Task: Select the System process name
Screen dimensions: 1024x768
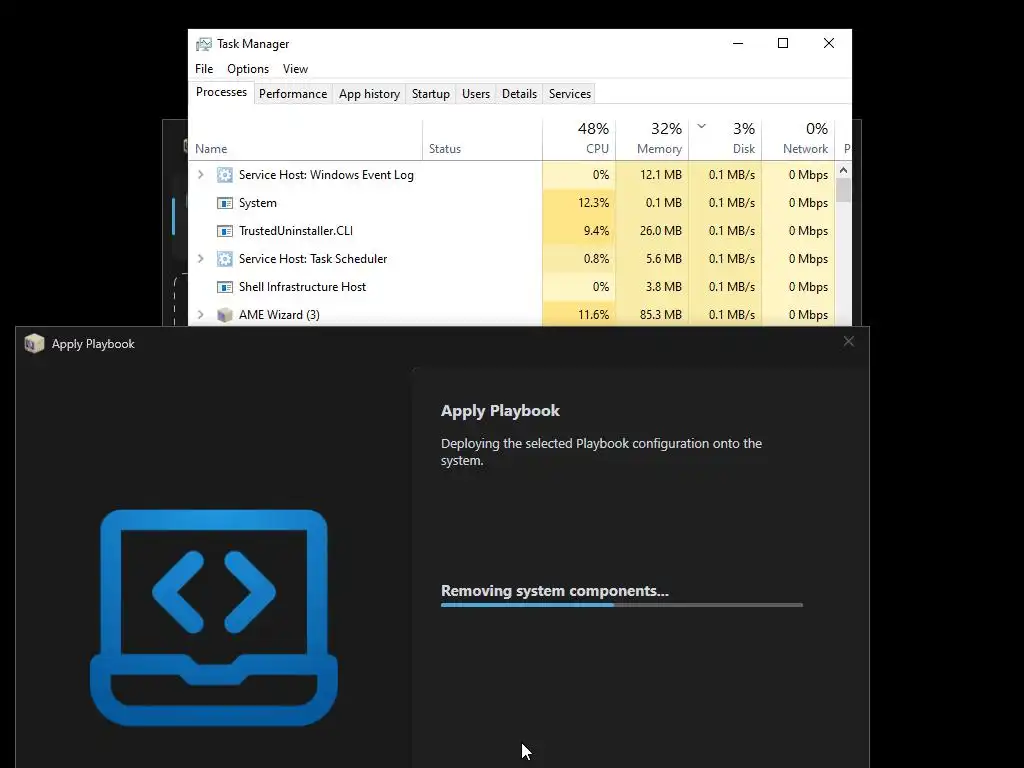Action: (258, 203)
